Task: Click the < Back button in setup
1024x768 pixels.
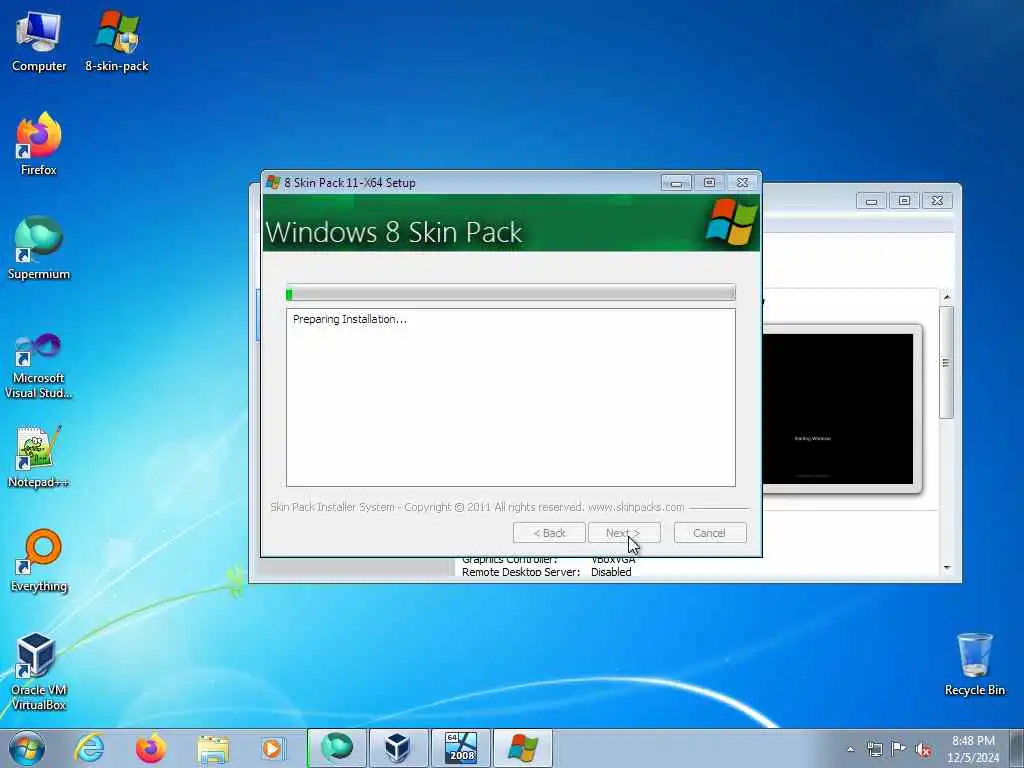Action: (x=549, y=533)
